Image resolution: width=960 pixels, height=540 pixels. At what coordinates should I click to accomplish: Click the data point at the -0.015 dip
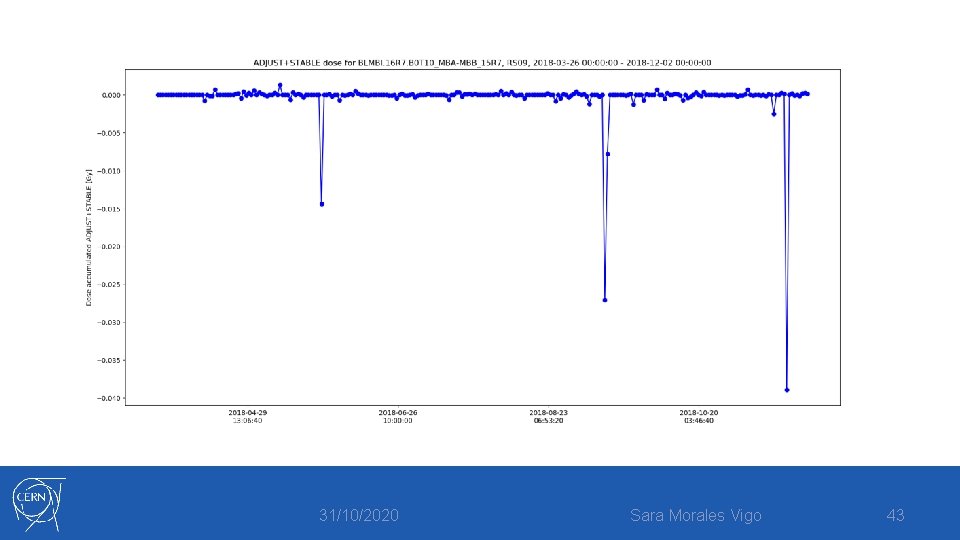click(x=322, y=204)
